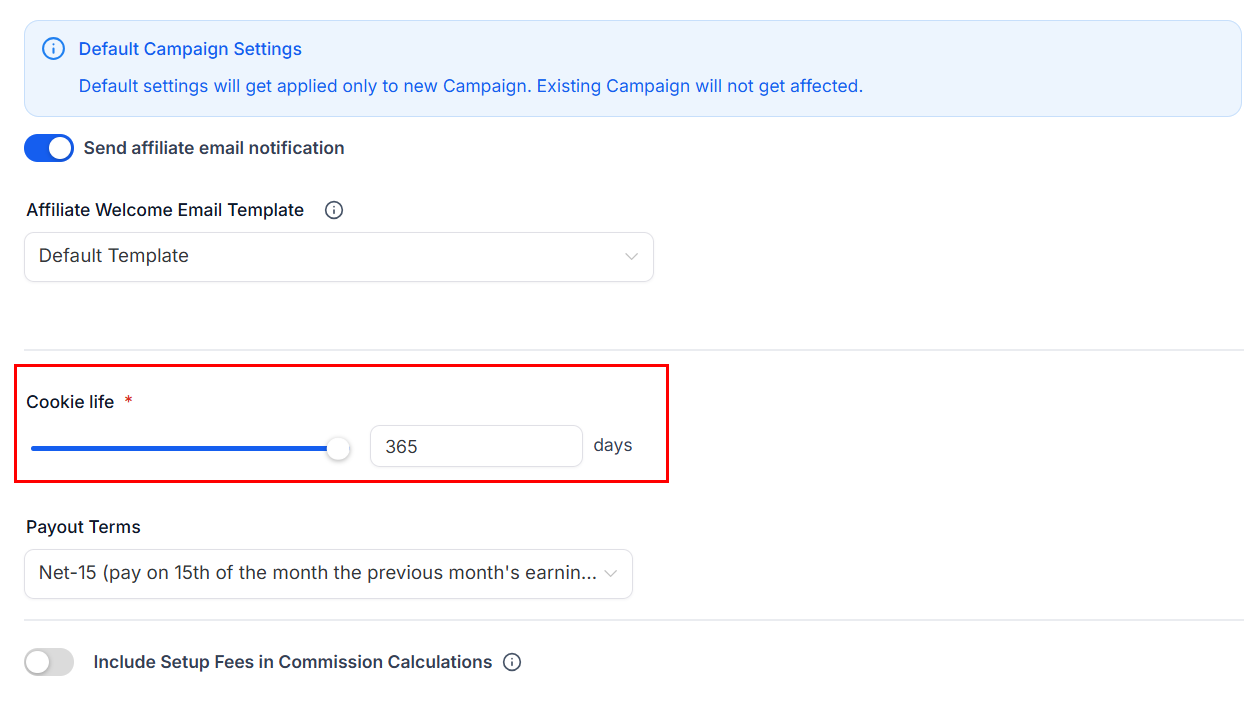Click the chevron arrow on Payout Terms select
Screen dimensions: 1258x714
coord(610,574)
